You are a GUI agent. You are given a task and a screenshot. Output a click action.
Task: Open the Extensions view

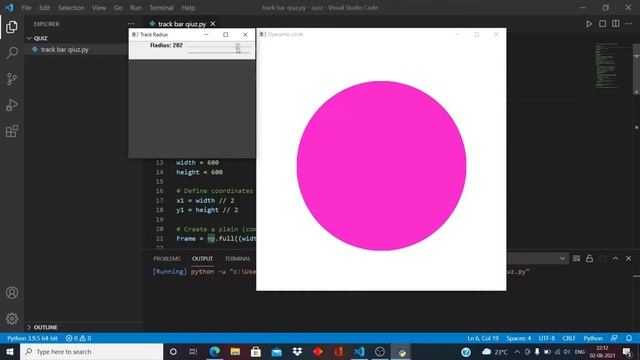click(12, 131)
